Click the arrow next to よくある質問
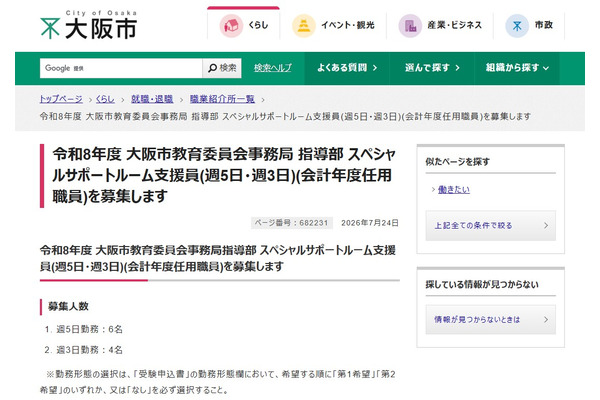600x400 pixels. [375, 68]
